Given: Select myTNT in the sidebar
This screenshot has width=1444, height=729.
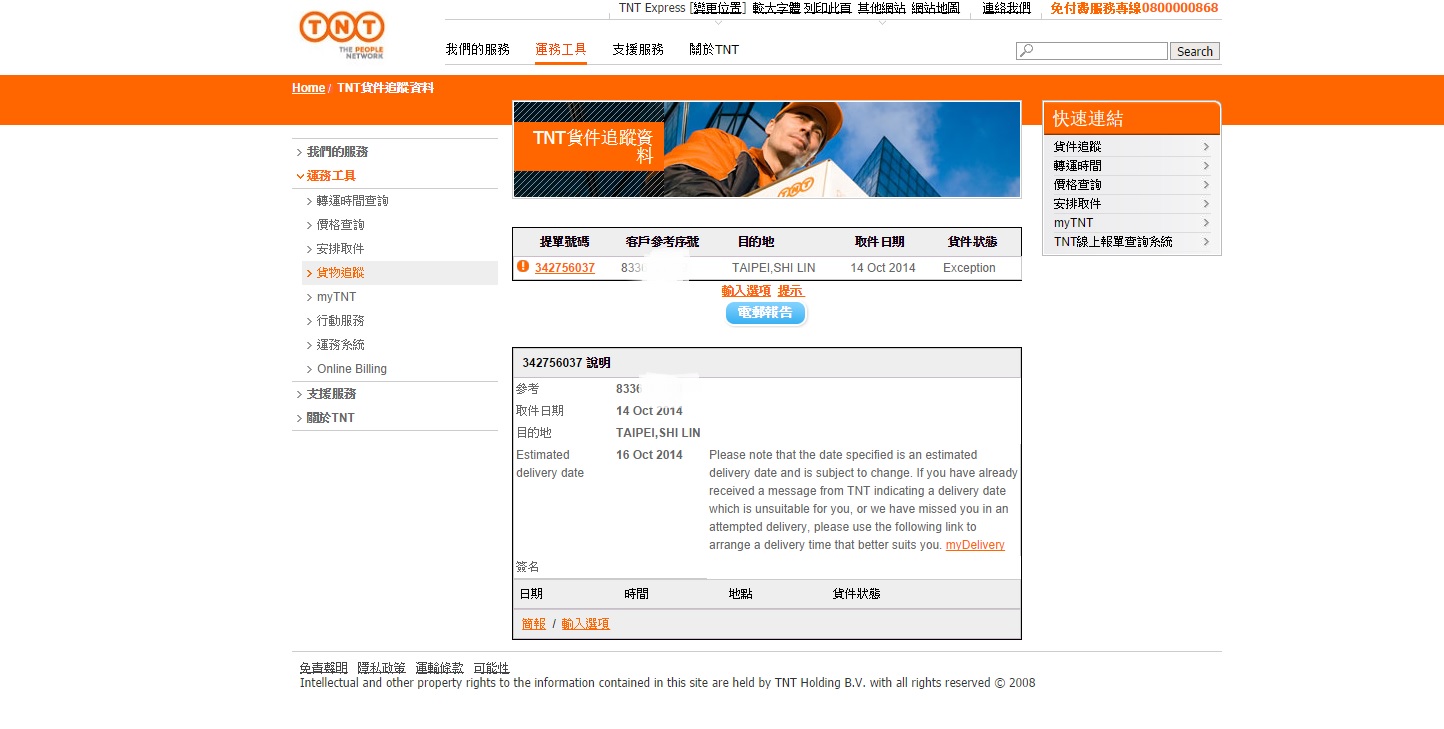Looking at the screenshot, I should (336, 297).
